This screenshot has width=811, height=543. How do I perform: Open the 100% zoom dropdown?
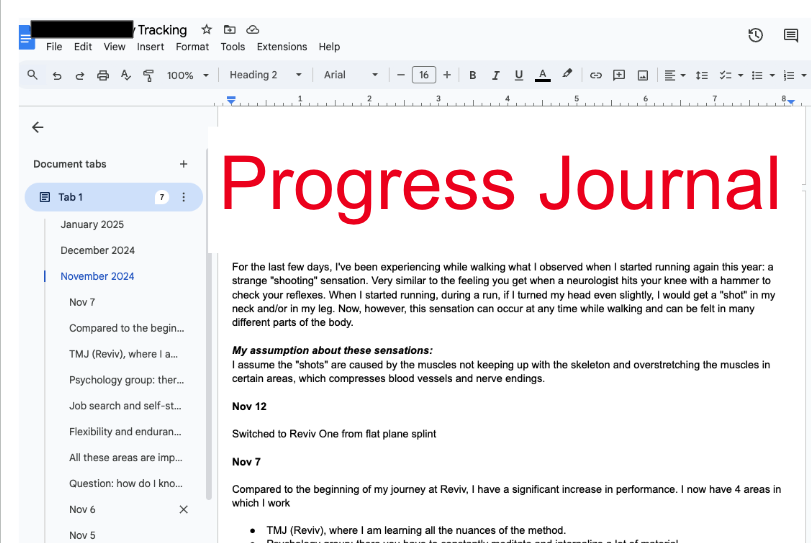pyautogui.click(x=188, y=75)
